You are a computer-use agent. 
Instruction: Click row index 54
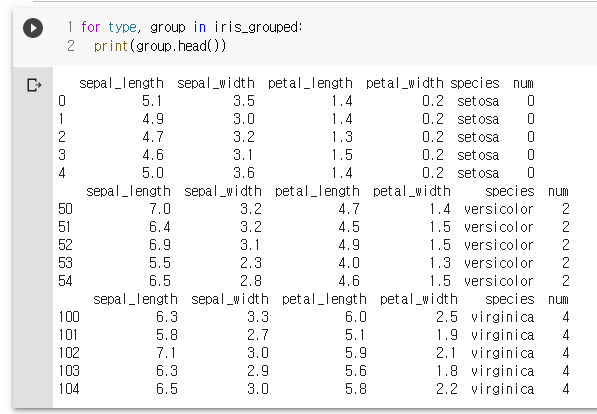tap(65, 281)
